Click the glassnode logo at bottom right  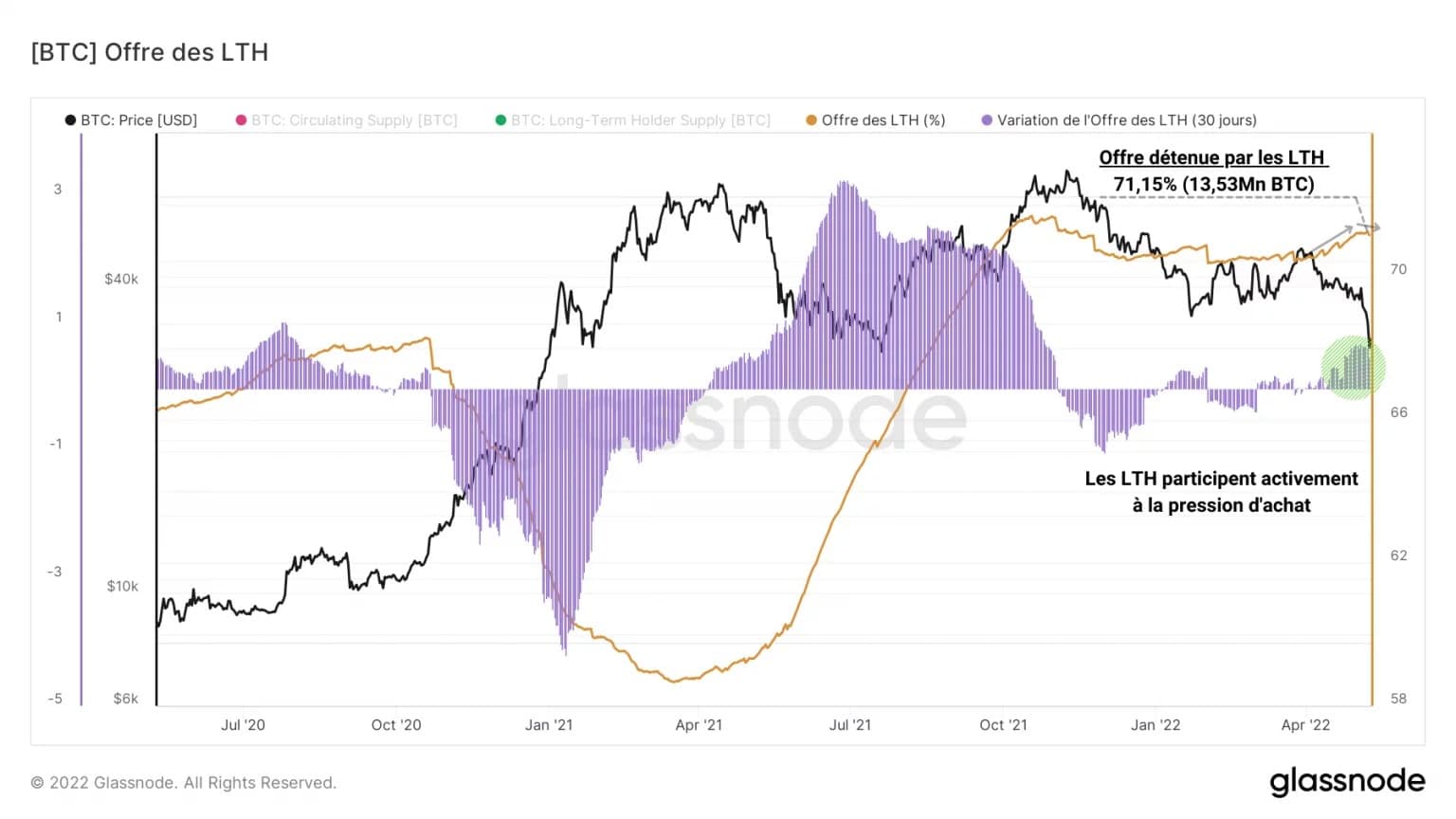[1347, 781]
